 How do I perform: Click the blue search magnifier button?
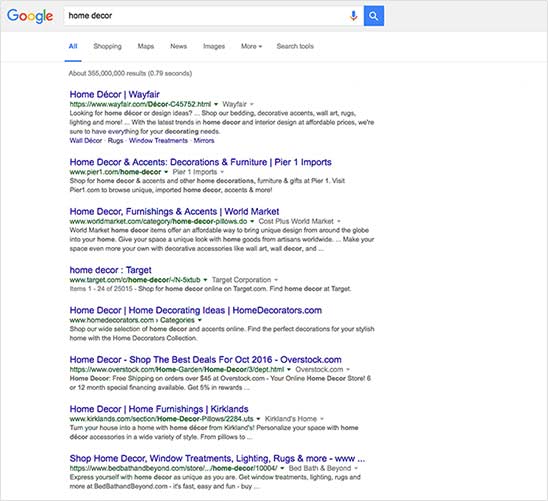(374, 16)
